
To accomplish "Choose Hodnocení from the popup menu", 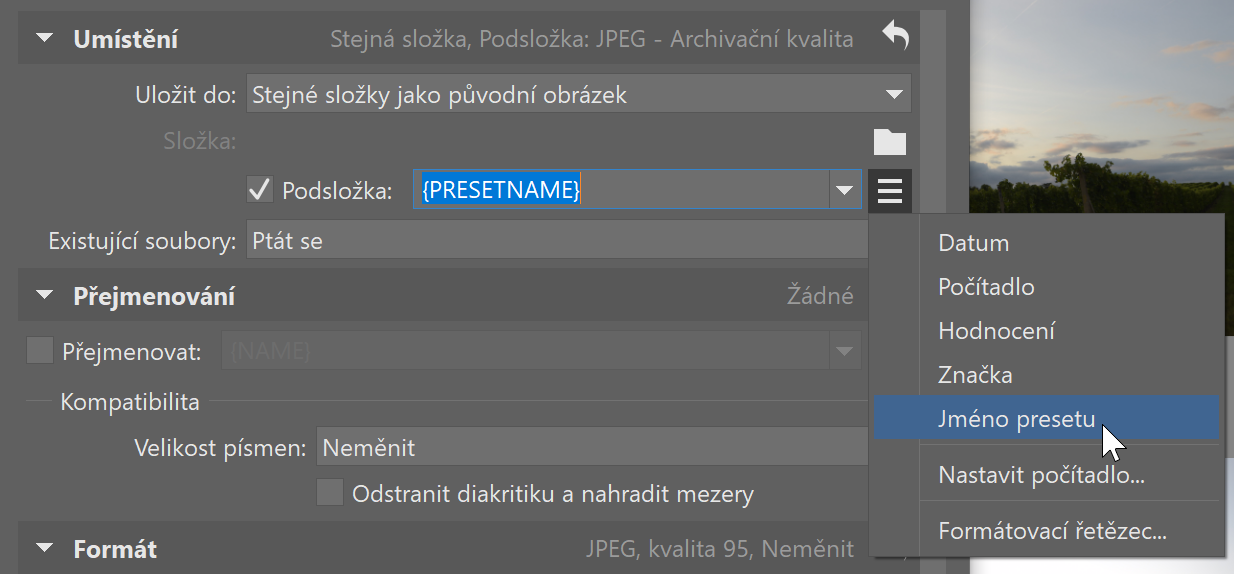I will (x=1047, y=331).
